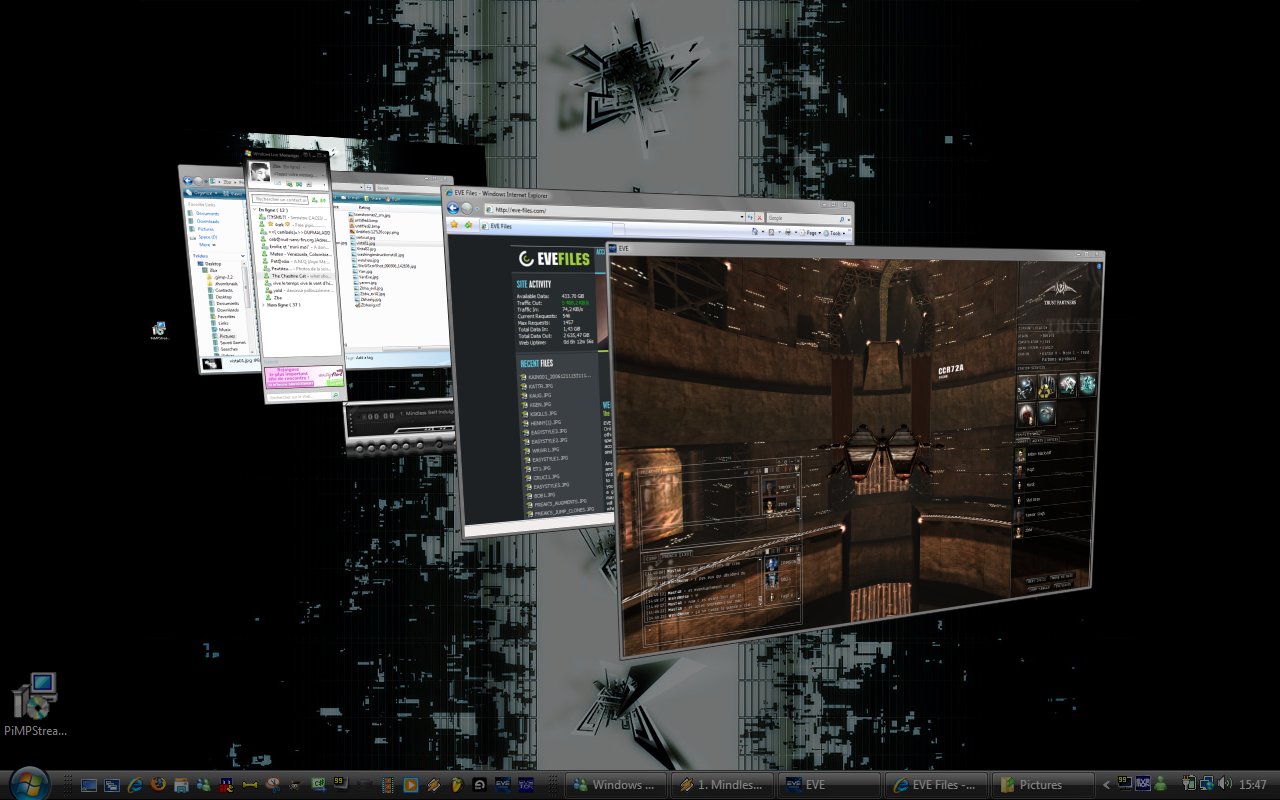This screenshot has width=1280, height=800.
Task: Open the Page dropdown menu in IE
Action: [809, 233]
